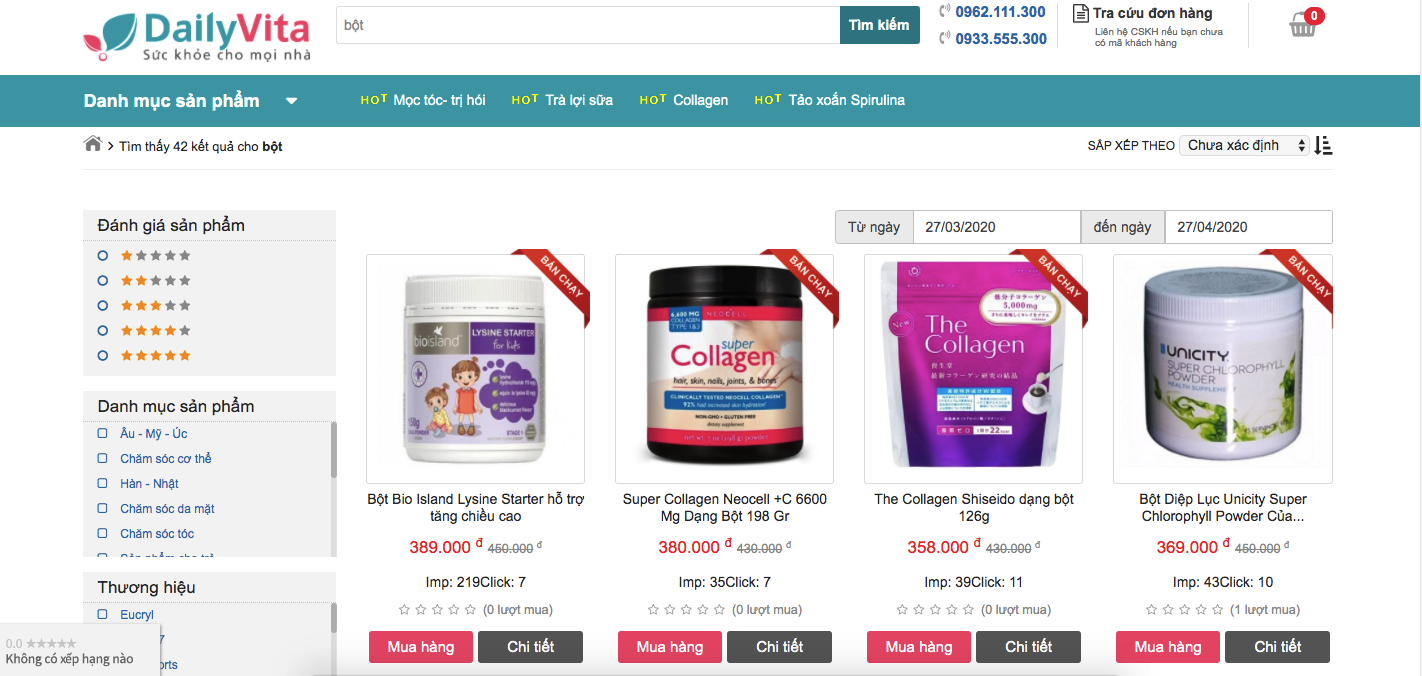Expand Danh mục sản phẩm menu arrow
The width and height of the screenshot is (1422, 676).
point(291,101)
